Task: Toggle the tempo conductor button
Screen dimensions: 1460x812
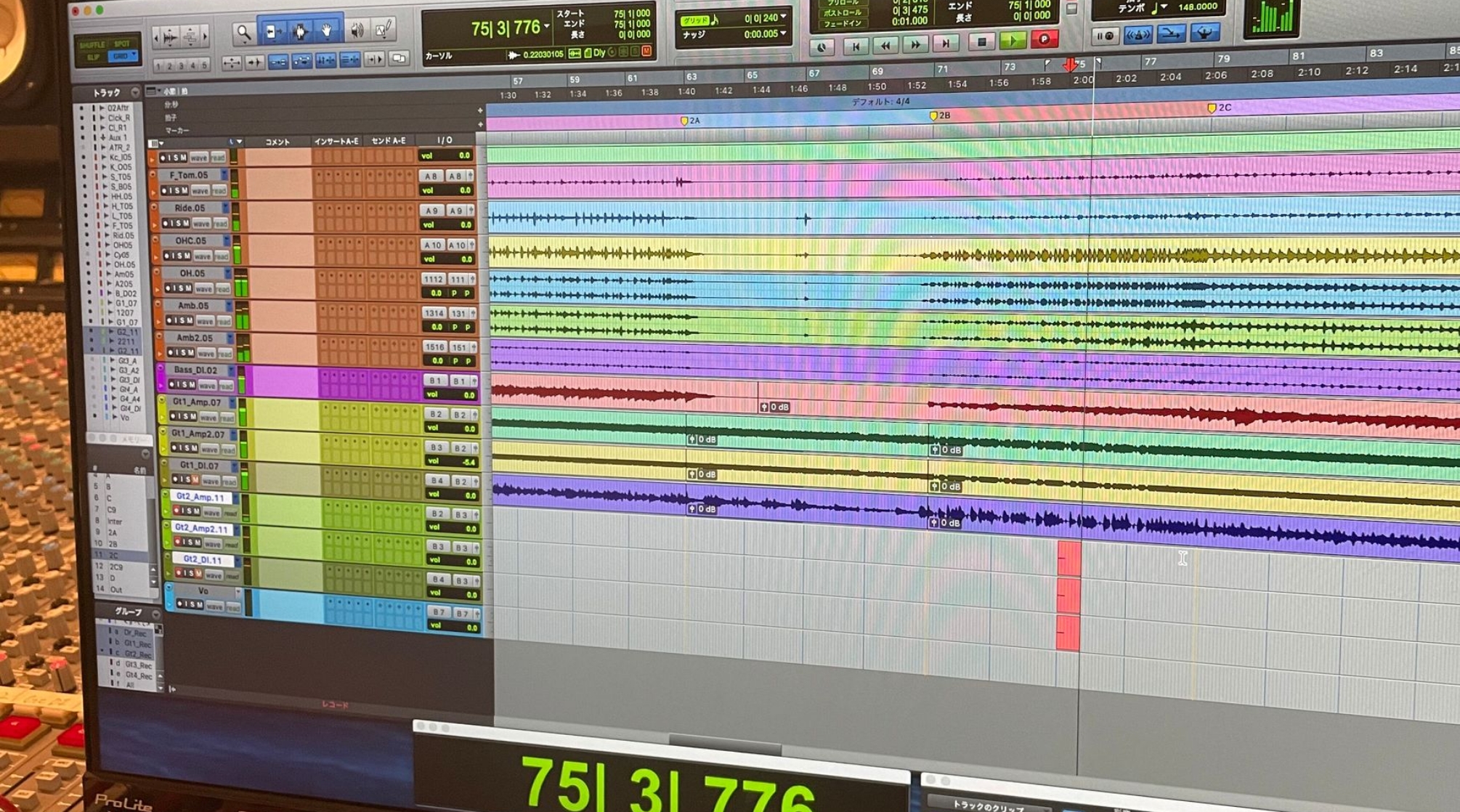Action: click(1204, 32)
